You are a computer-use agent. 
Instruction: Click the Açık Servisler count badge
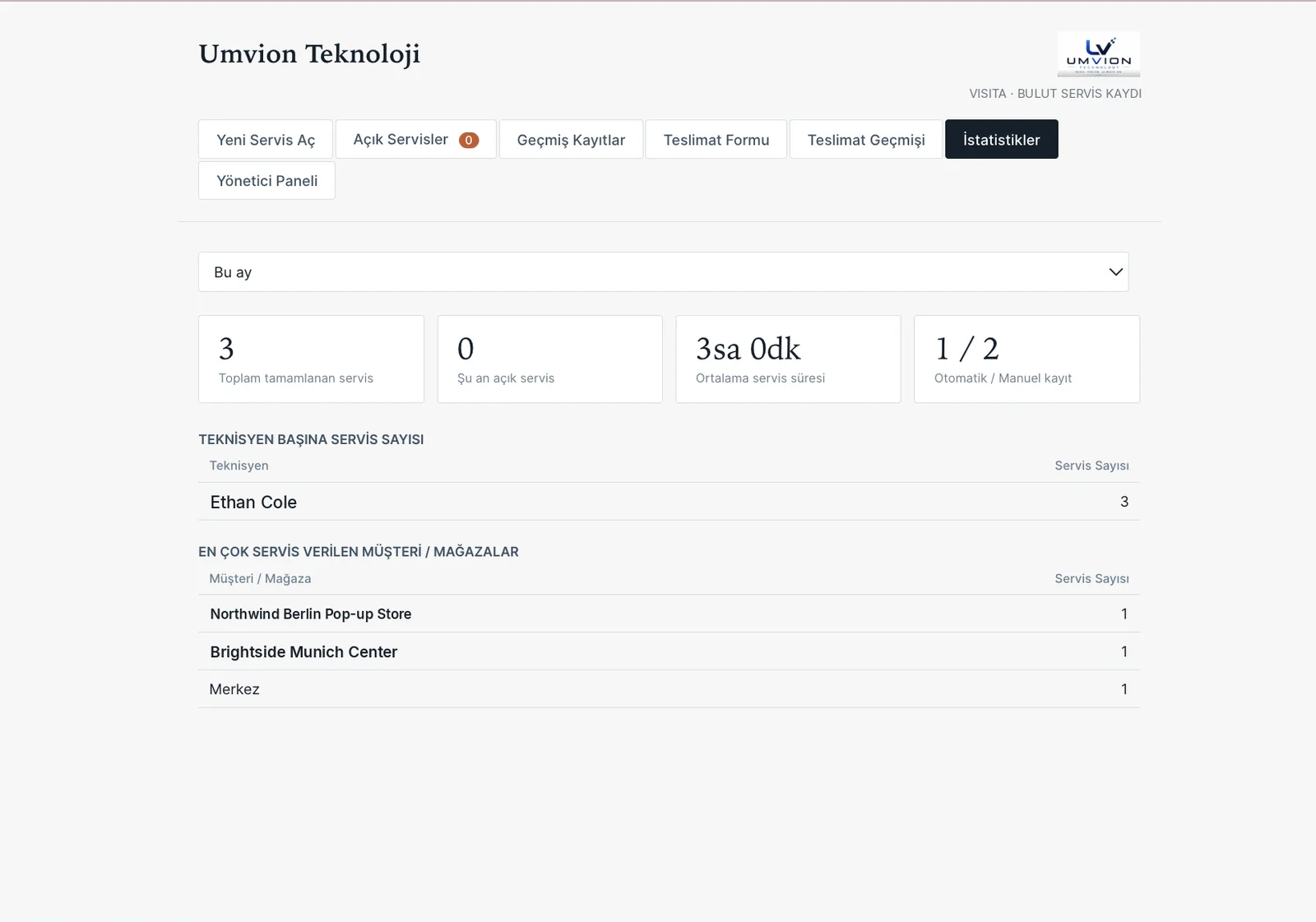469,140
